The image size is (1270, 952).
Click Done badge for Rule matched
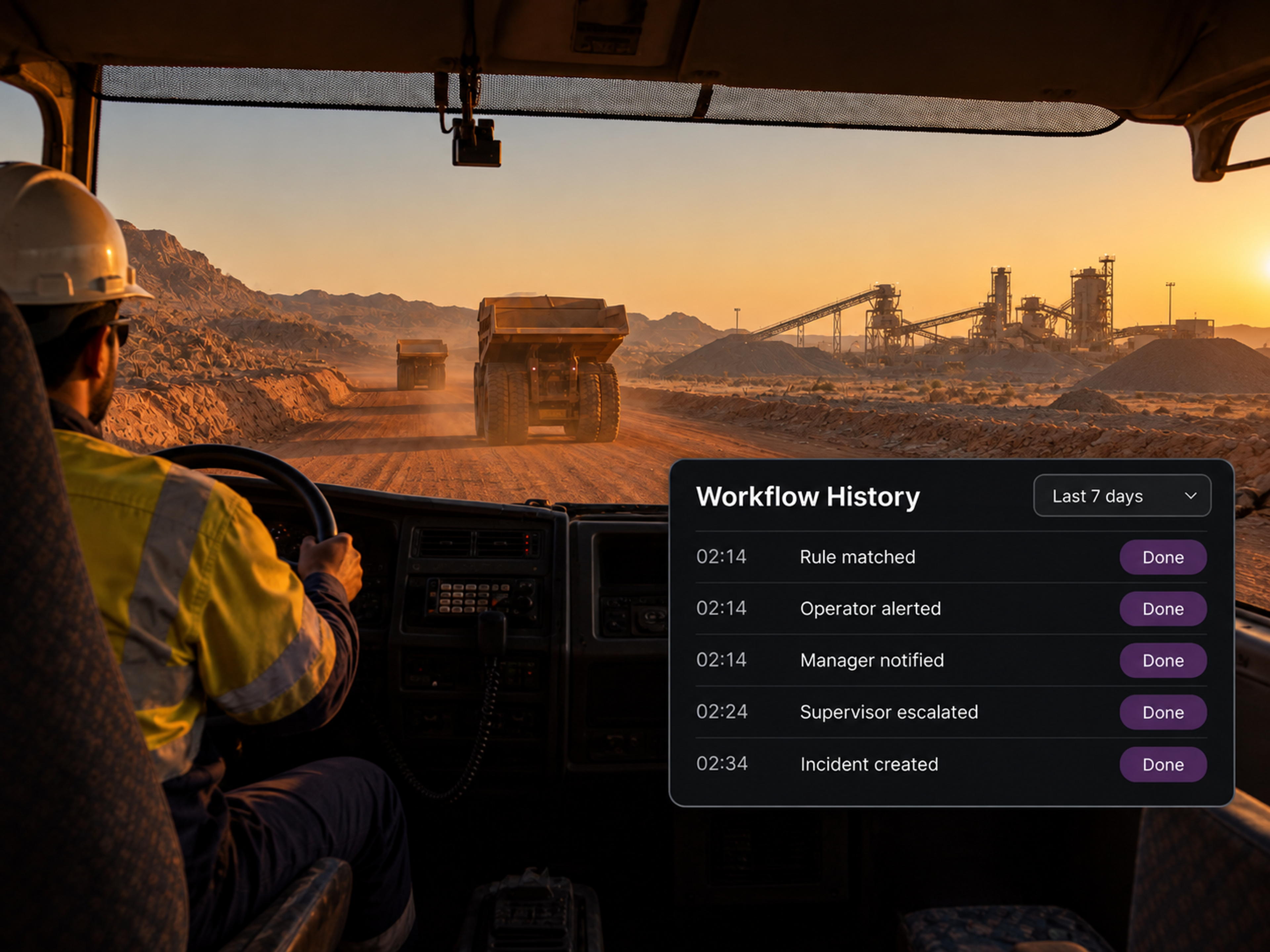1163,557
